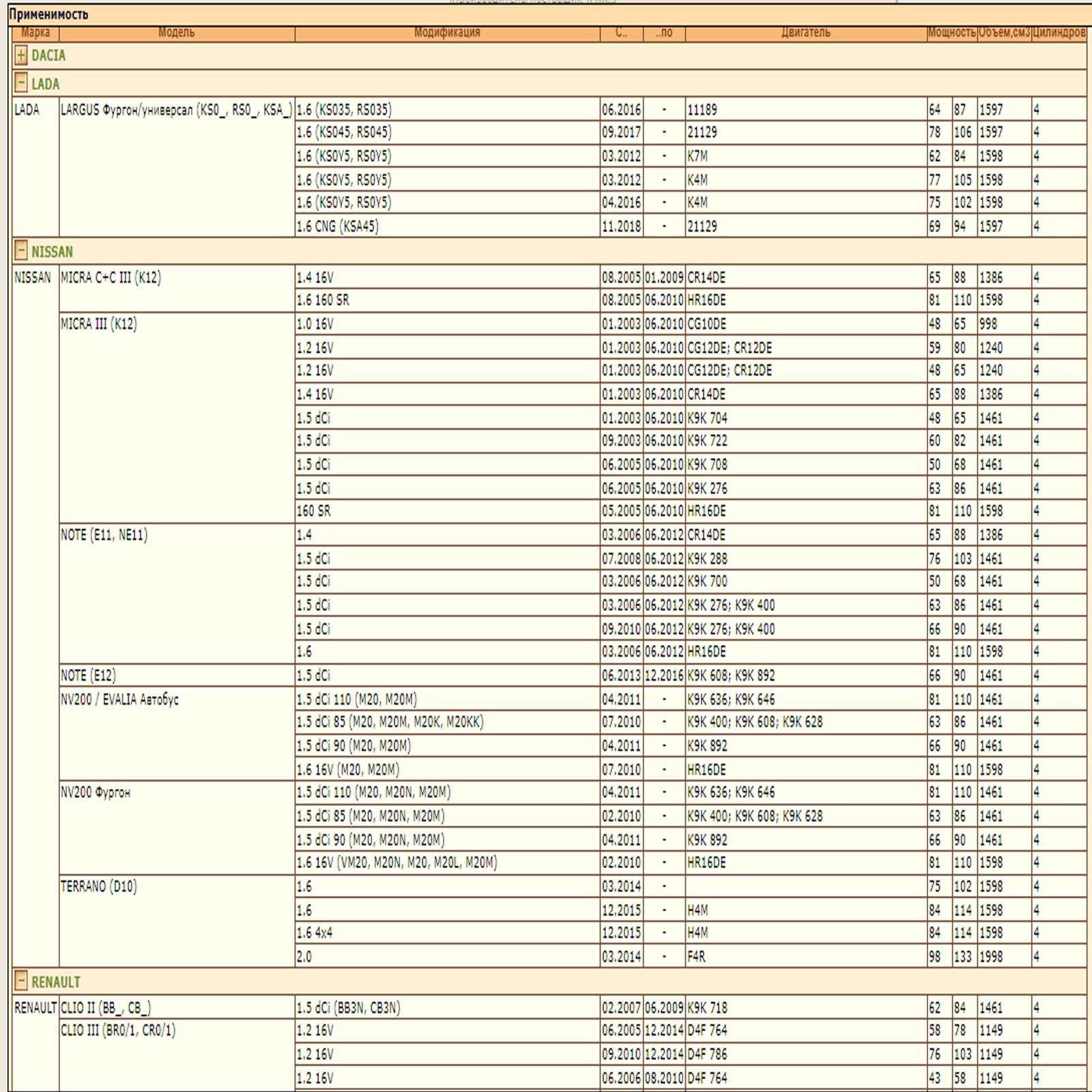Click the Применимость section title
This screenshot has width=1092, height=1092.
tap(48, 14)
